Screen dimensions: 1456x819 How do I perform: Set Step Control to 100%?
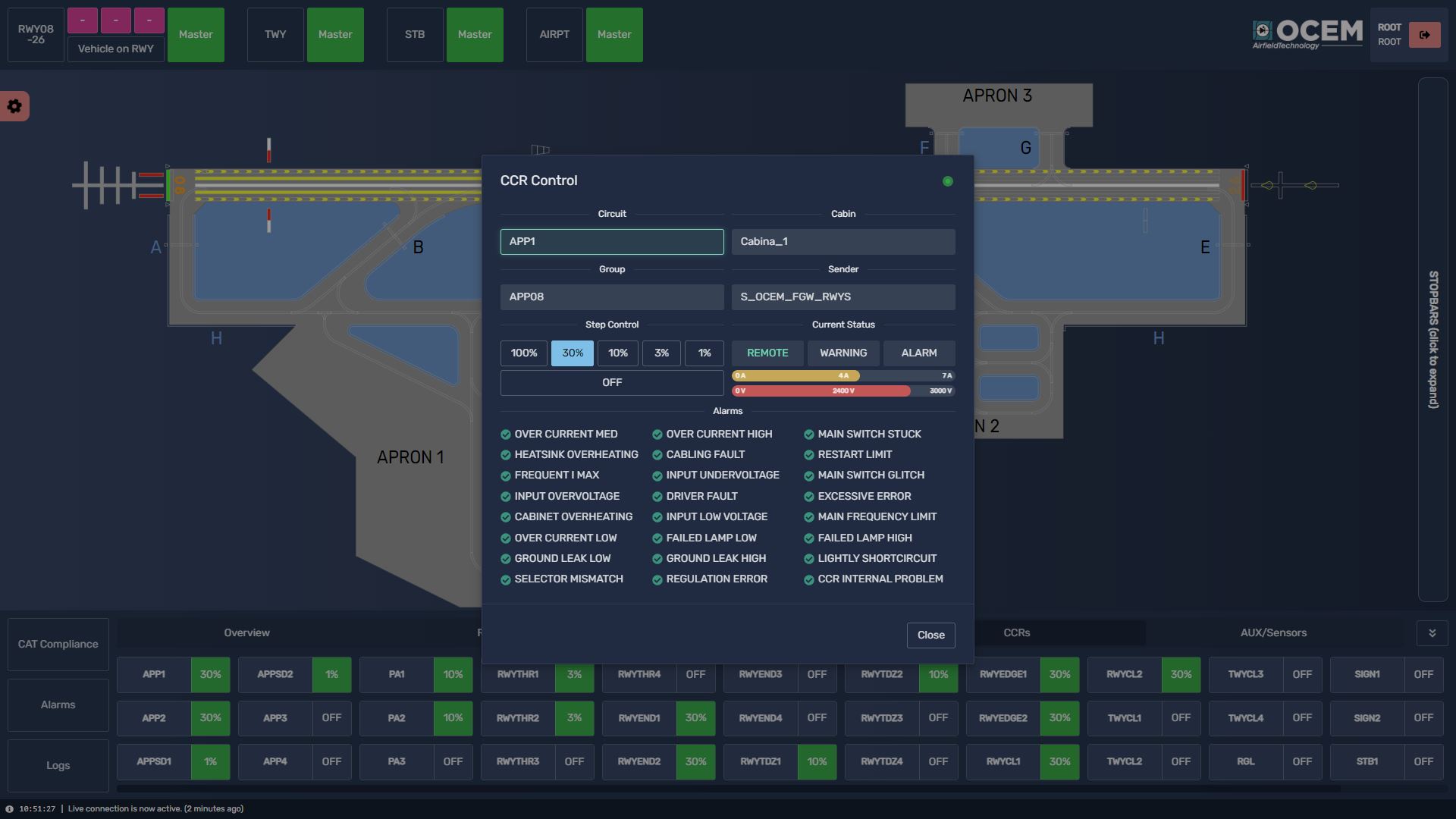click(x=523, y=353)
